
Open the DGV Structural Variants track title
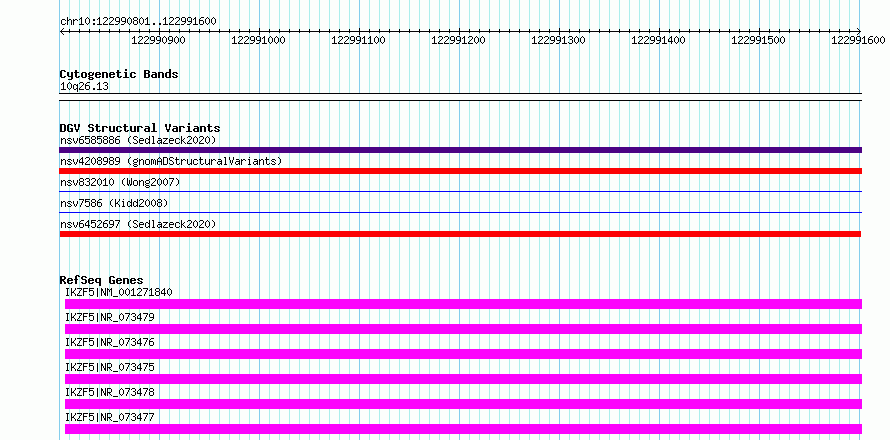tap(140, 128)
